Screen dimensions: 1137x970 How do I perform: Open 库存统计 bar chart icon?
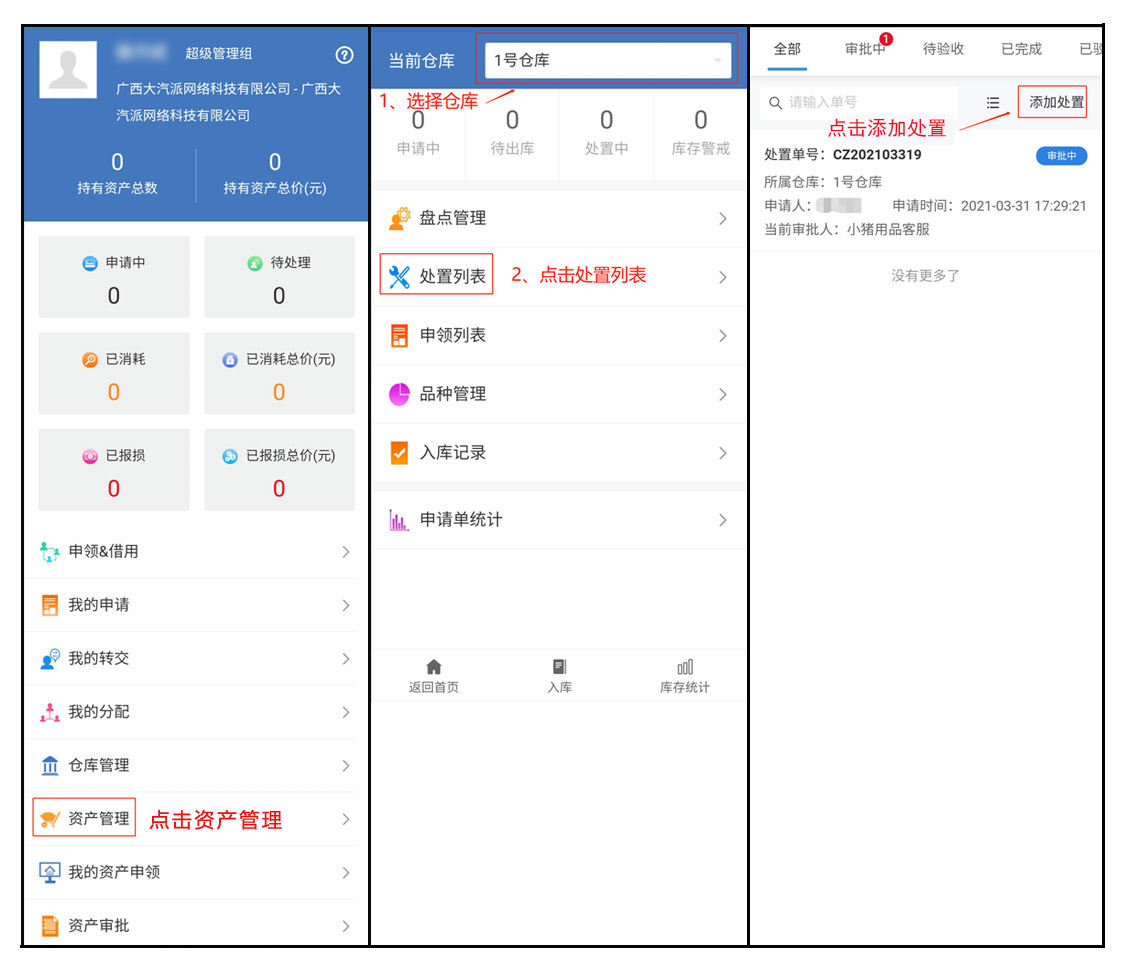685,666
